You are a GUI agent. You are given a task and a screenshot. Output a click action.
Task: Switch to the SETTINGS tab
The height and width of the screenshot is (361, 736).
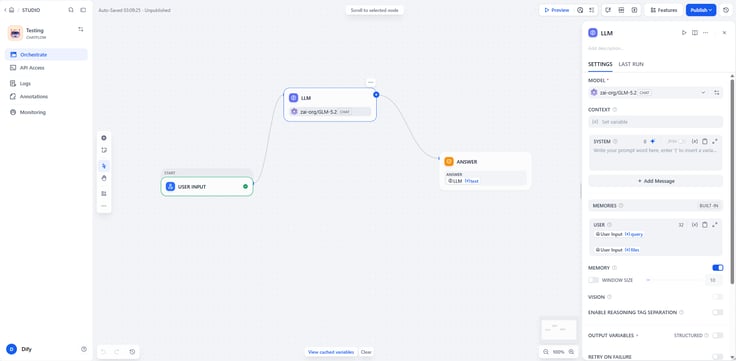coord(600,64)
